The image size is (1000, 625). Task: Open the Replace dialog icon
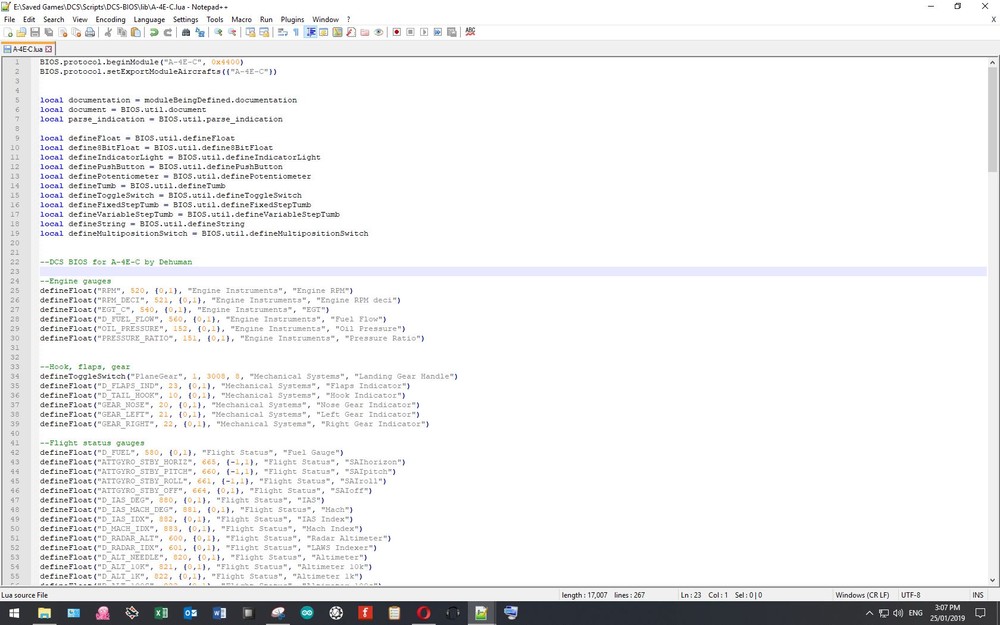pos(200,32)
